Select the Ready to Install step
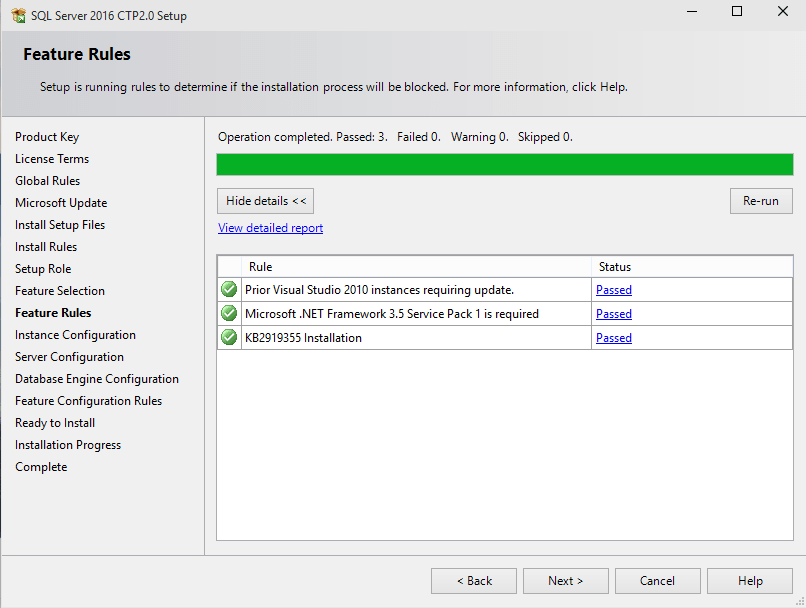Viewport: 806px width, 608px height. coord(55,423)
